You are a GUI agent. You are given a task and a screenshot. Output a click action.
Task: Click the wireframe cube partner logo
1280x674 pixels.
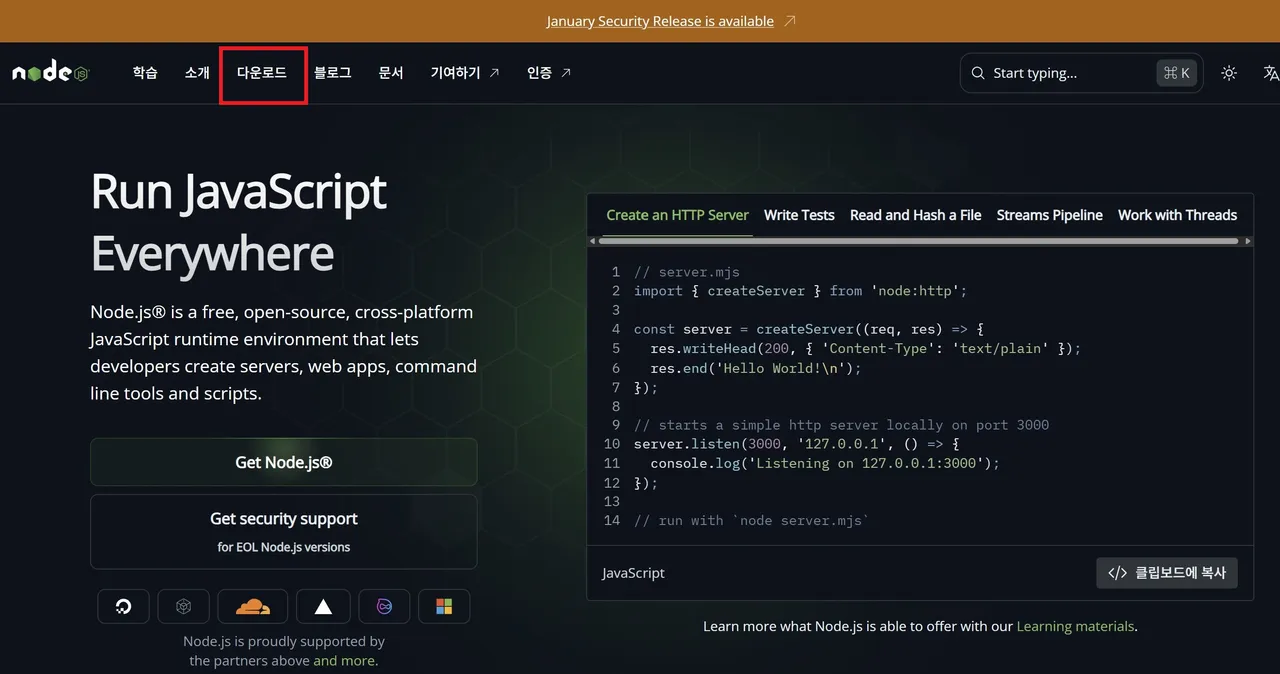183,606
